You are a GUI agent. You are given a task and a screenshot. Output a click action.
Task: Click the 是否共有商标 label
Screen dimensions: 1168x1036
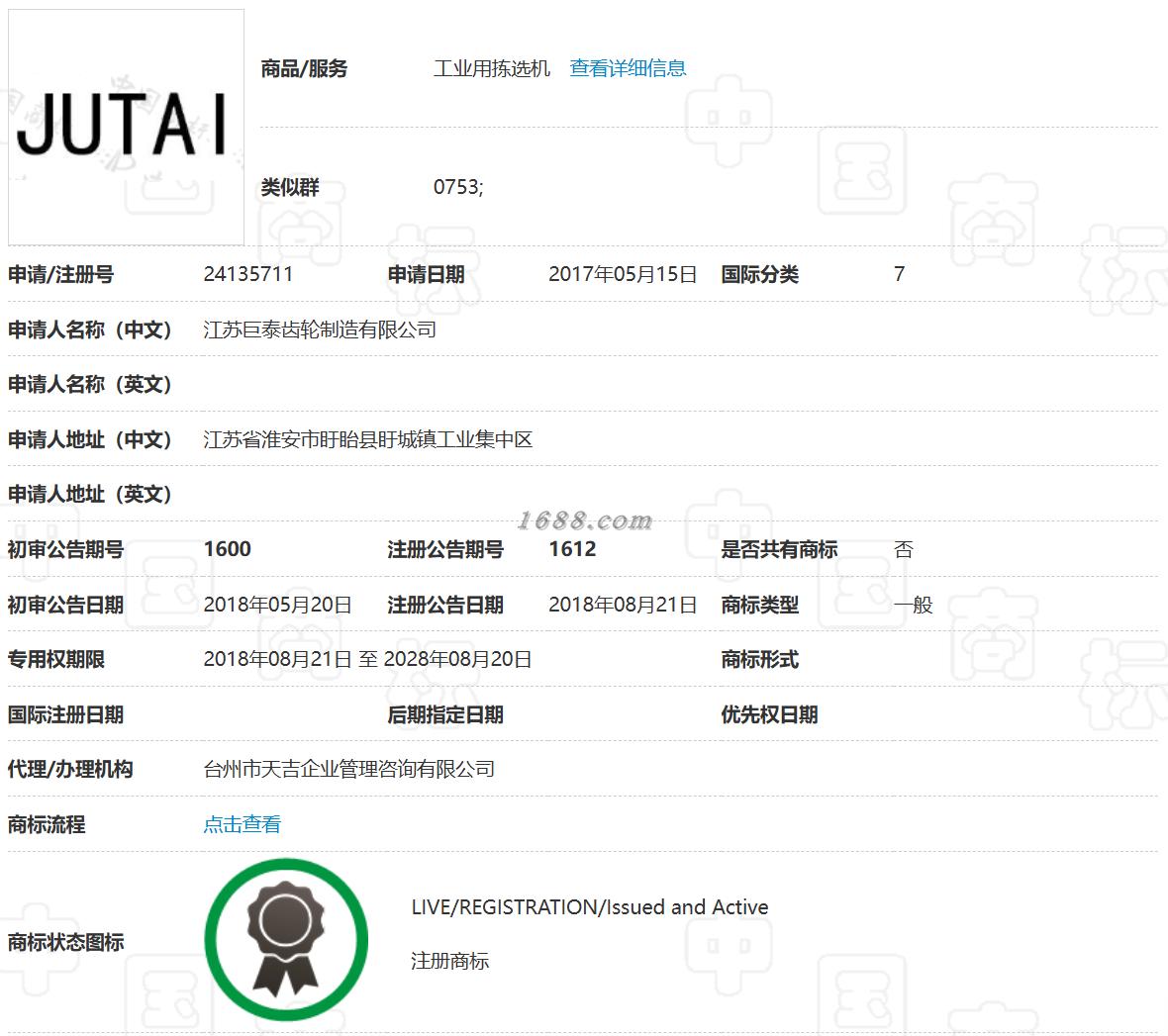[x=779, y=549]
